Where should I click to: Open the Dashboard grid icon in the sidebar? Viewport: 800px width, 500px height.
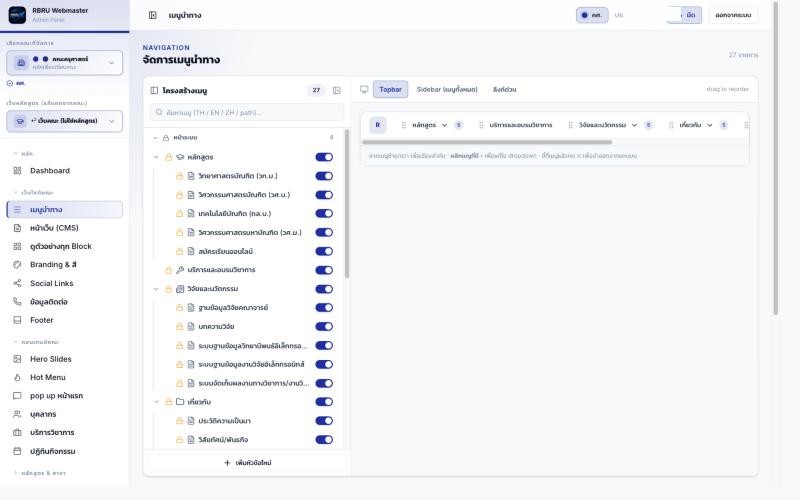point(17,170)
